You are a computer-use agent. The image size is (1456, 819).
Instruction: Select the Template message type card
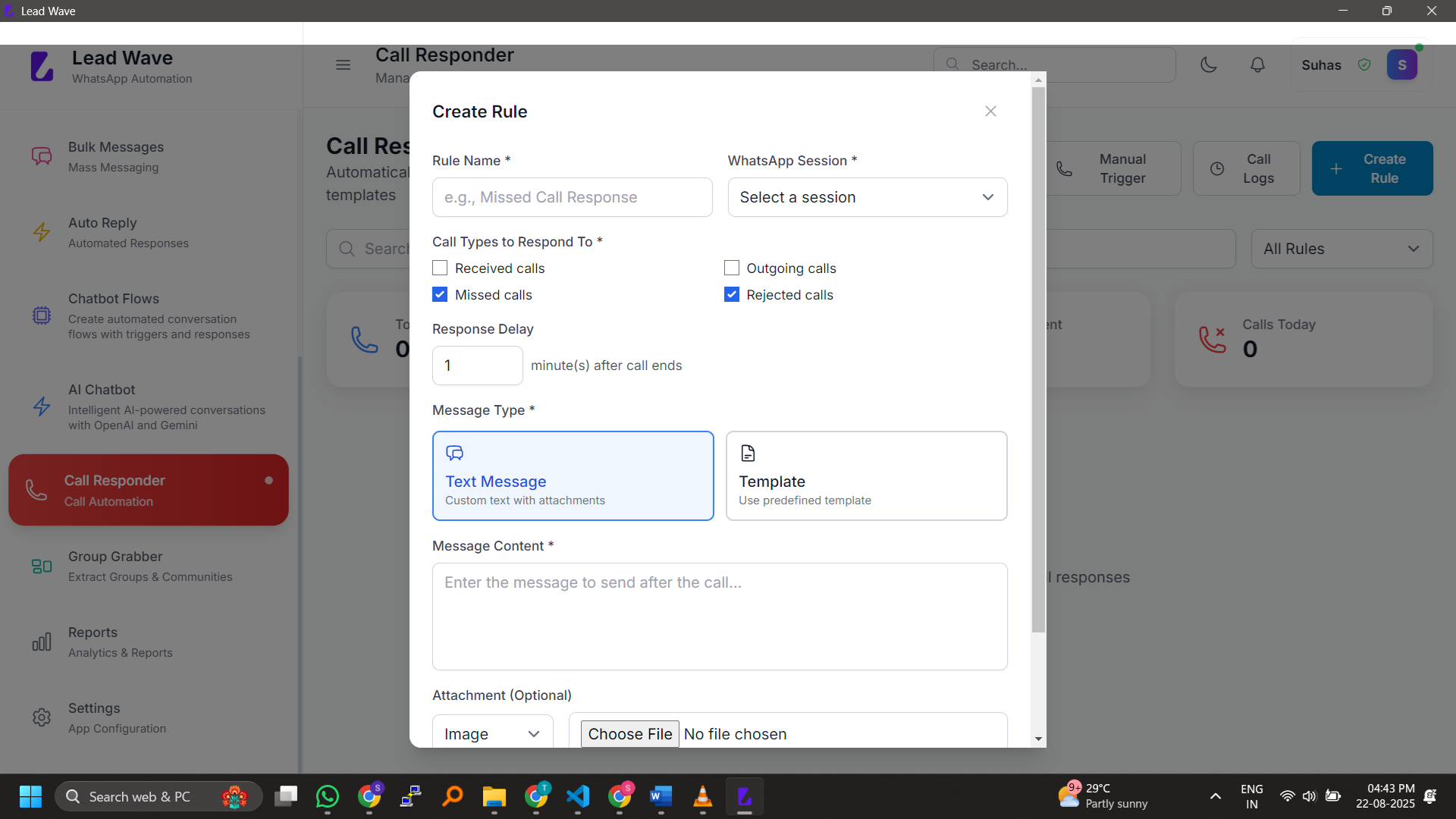(866, 475)
